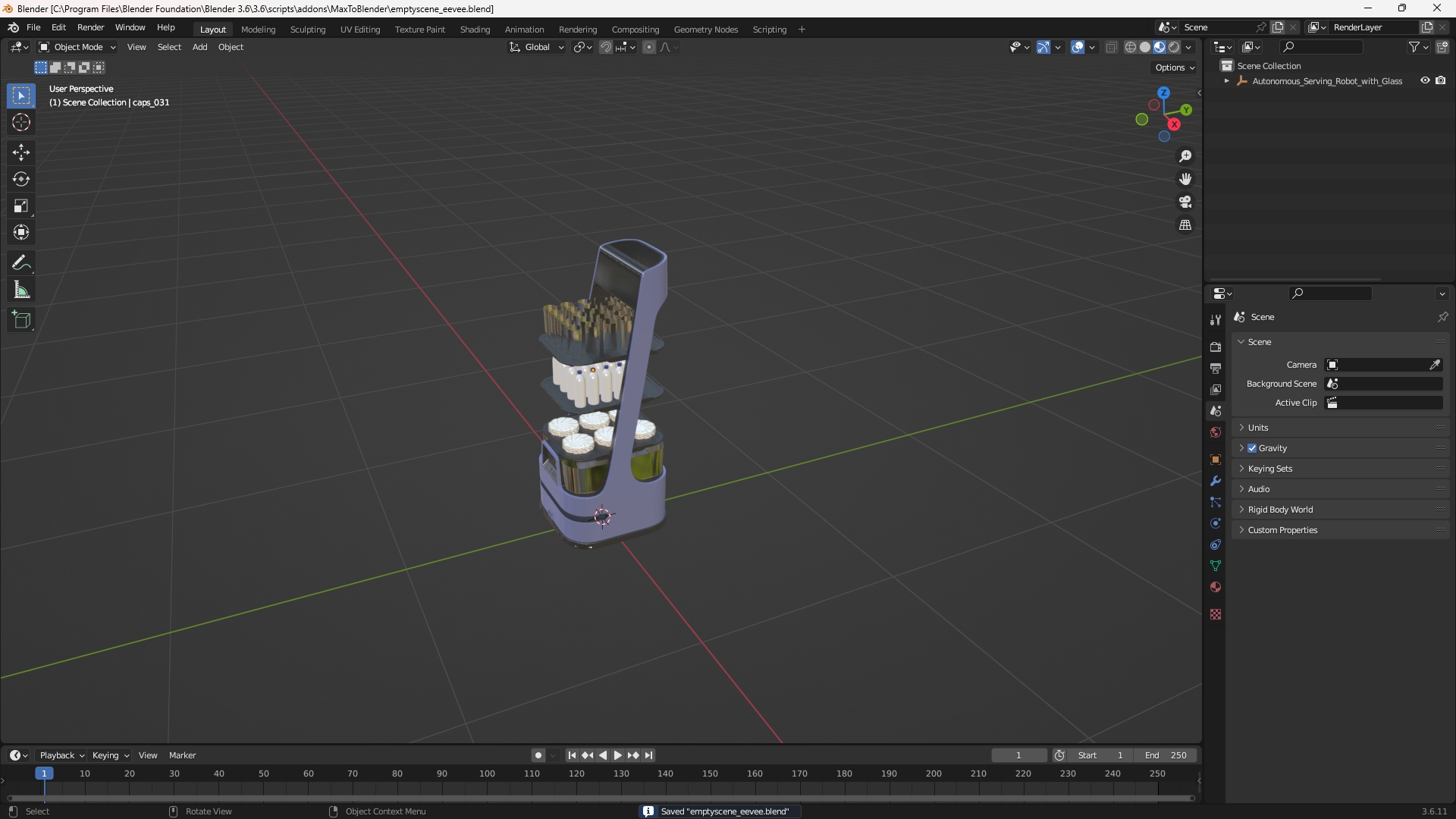Expand Autonomous_Serving_Robot_with_Glass collection
Image resolution: width=1456 pixels, height=819 pixels.
1226,81
